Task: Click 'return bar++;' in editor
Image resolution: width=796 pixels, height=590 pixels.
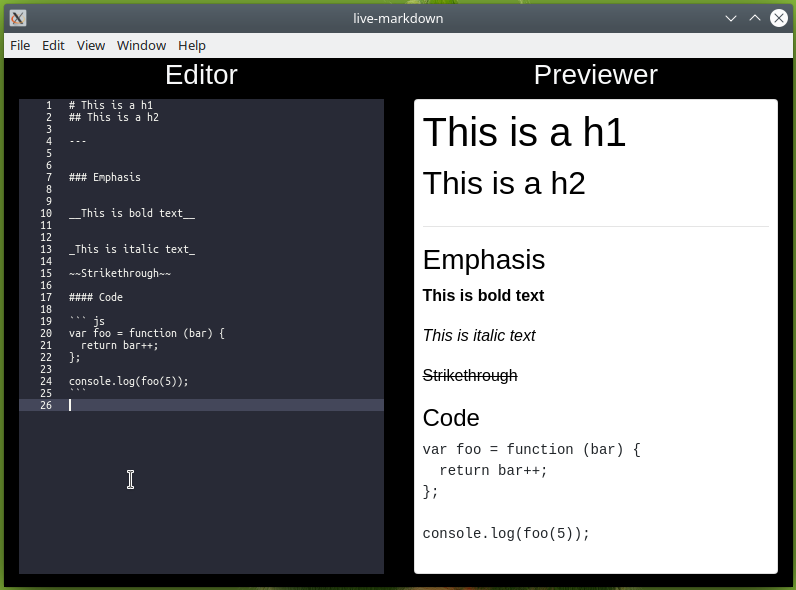Action: tap(119, 345)
